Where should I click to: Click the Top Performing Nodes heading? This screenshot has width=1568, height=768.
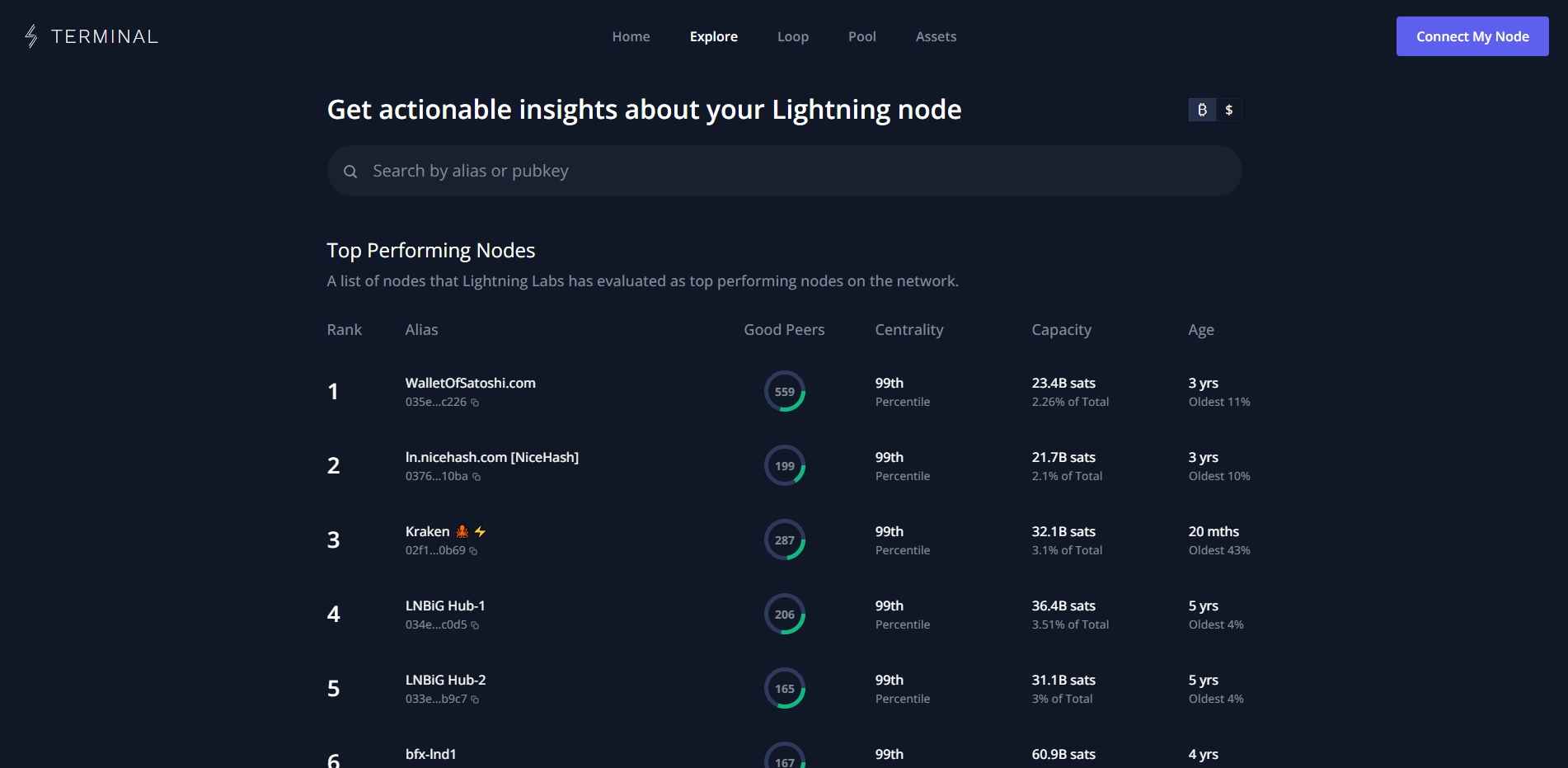click(x=431, y=250)
